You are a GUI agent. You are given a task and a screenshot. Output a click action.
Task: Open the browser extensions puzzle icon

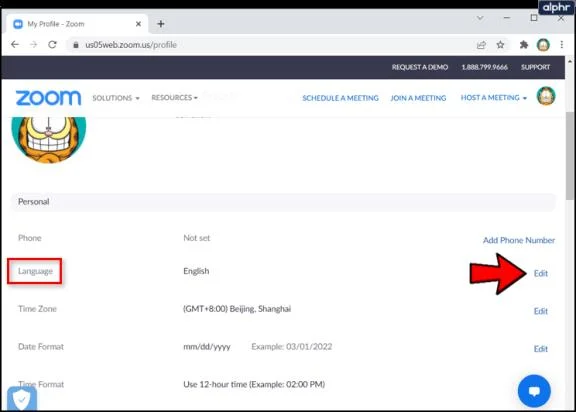(524, 45)
